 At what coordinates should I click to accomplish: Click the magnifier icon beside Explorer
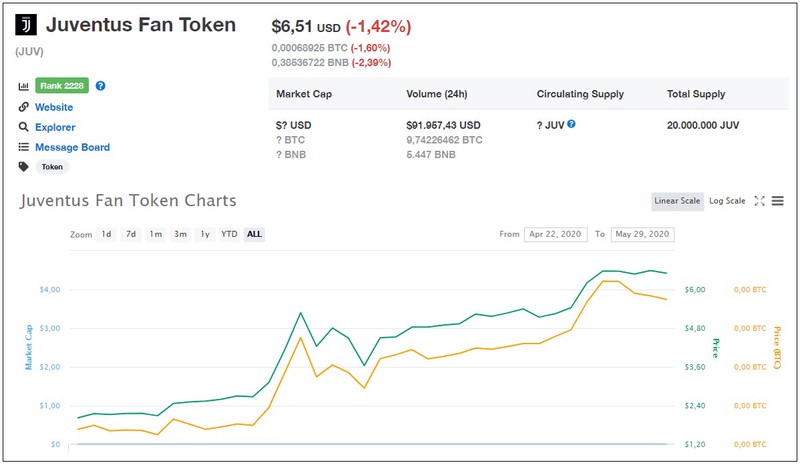click(23, 127)
